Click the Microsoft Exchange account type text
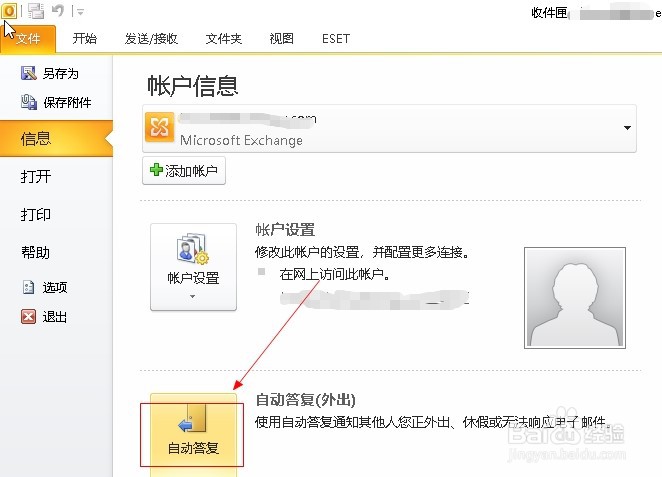 tap(241, 140)
